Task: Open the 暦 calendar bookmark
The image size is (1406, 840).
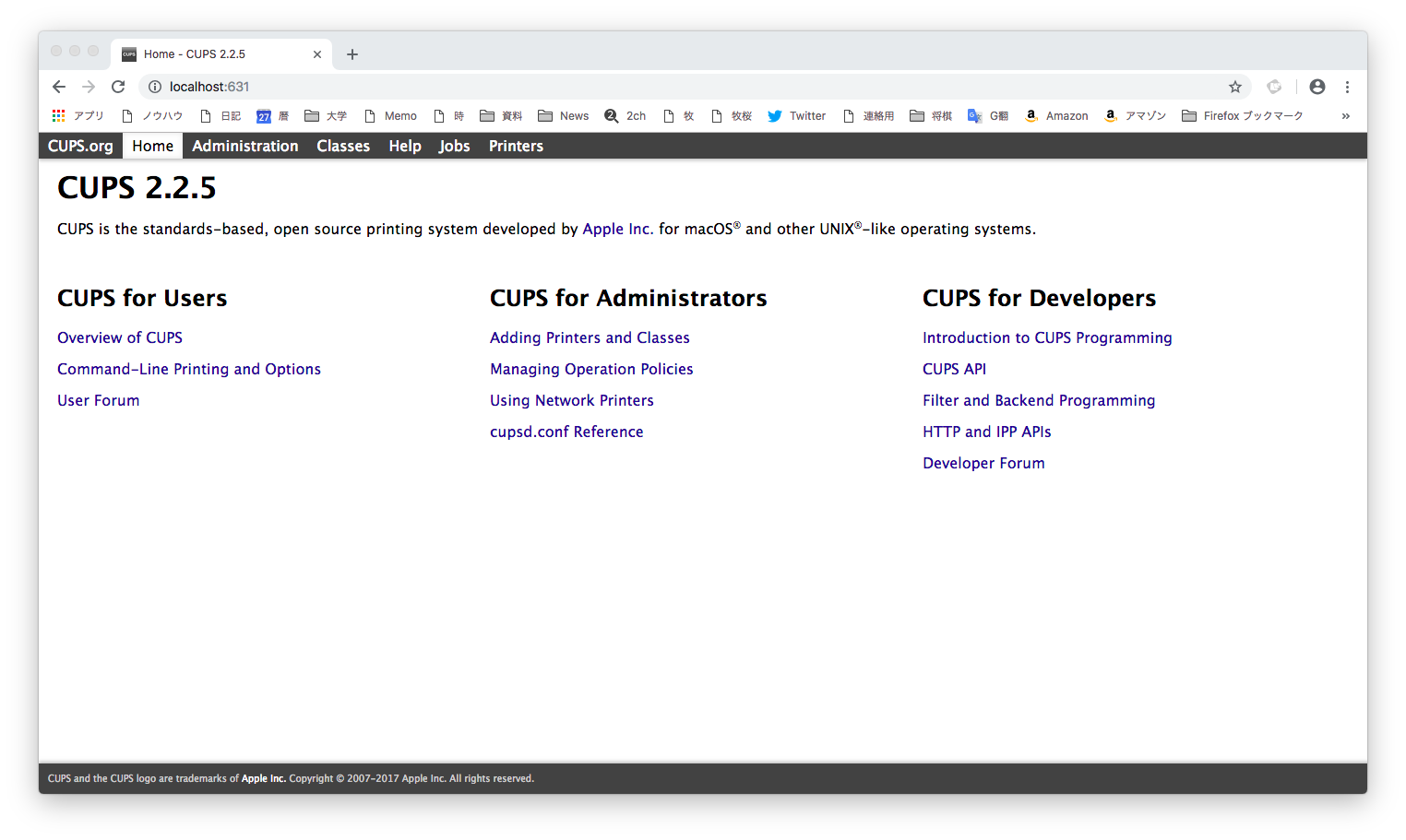Action: [272, 116]
